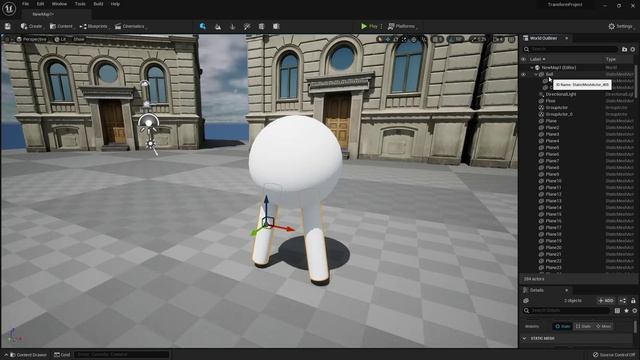640x360 pixels.
Task: Collapse the Static Mesh section
Action: pyautogui.click(x=525, y=338)
